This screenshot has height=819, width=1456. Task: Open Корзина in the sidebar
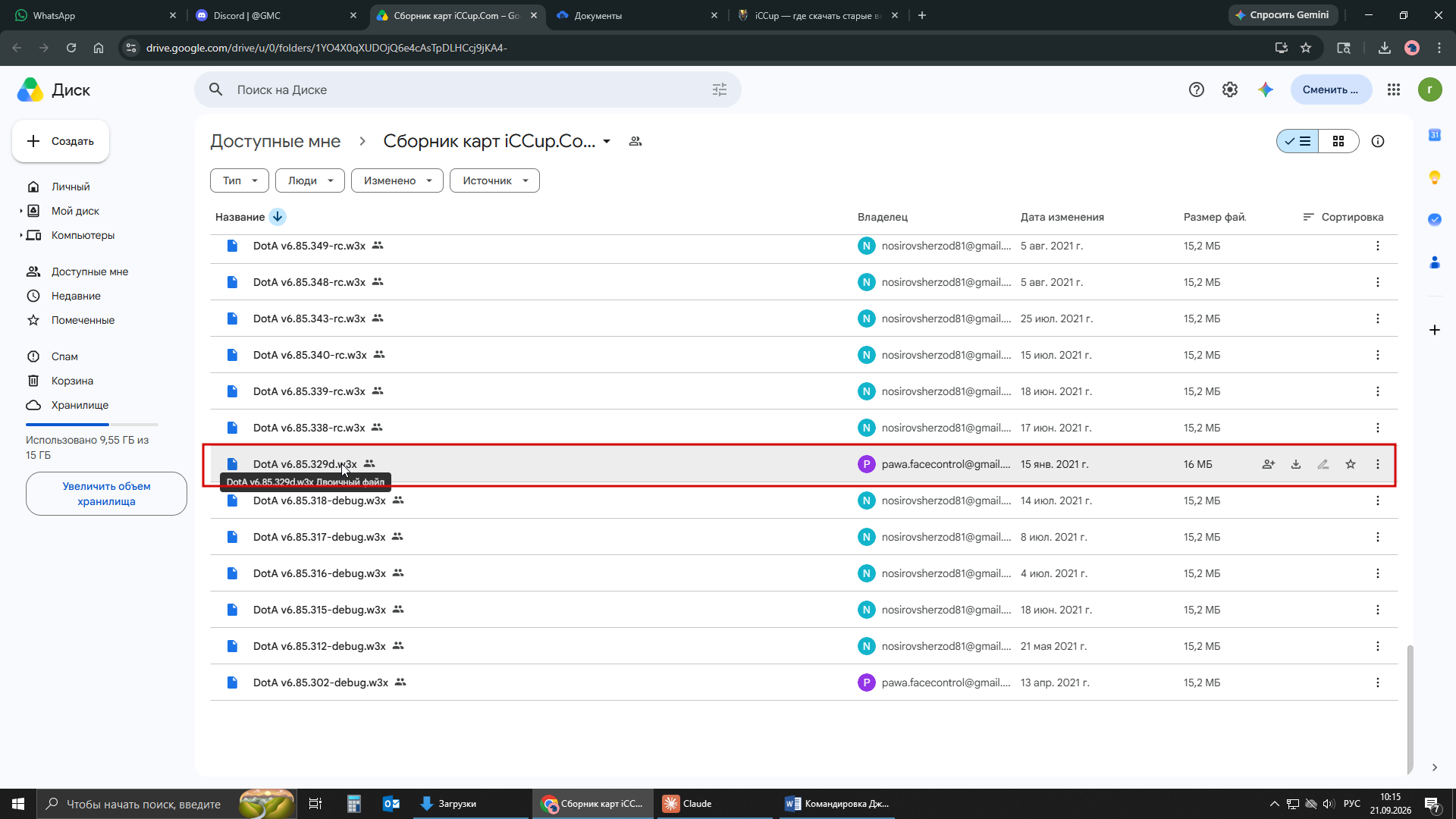tap(72, 381)
